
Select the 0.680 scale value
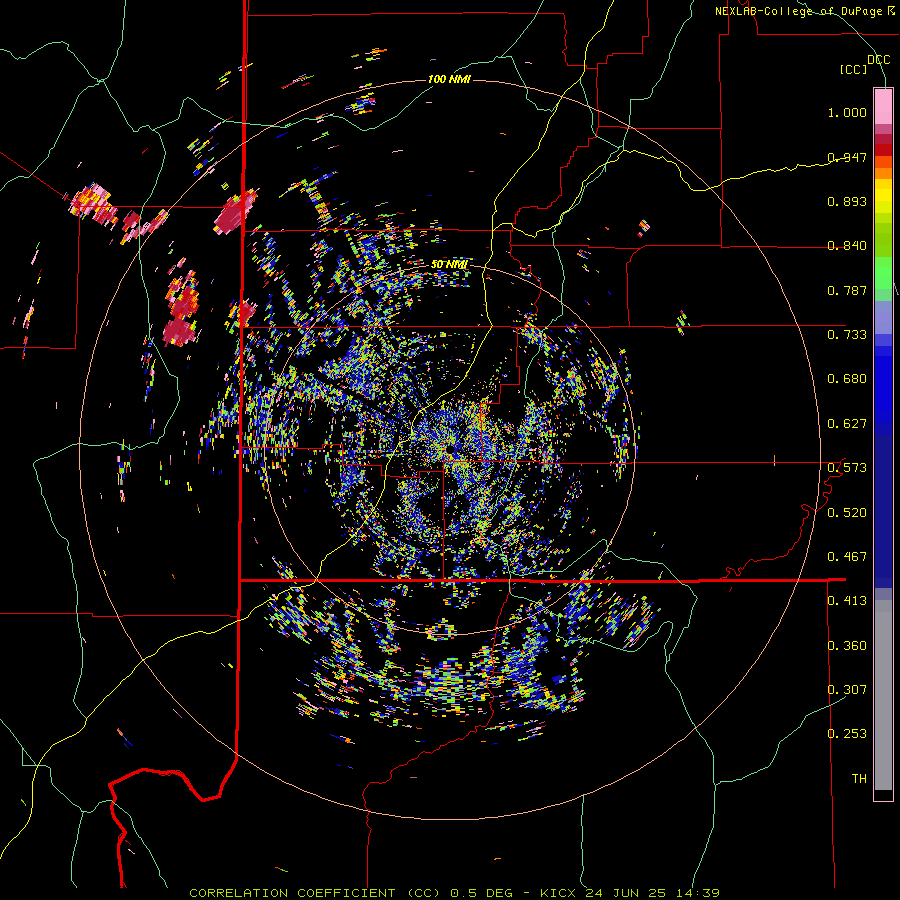(847, 379)
